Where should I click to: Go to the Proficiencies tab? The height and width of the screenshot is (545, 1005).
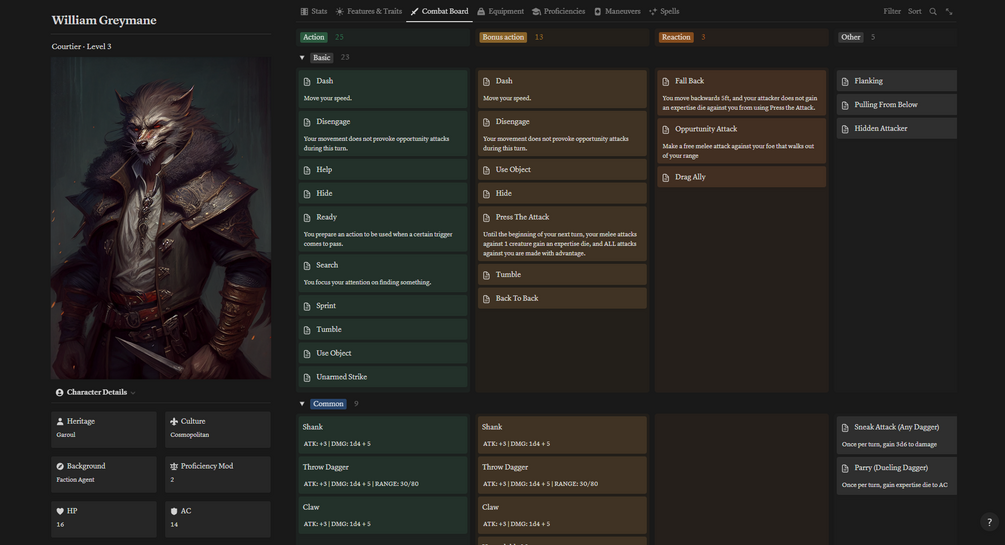click(x=558, y=12)
